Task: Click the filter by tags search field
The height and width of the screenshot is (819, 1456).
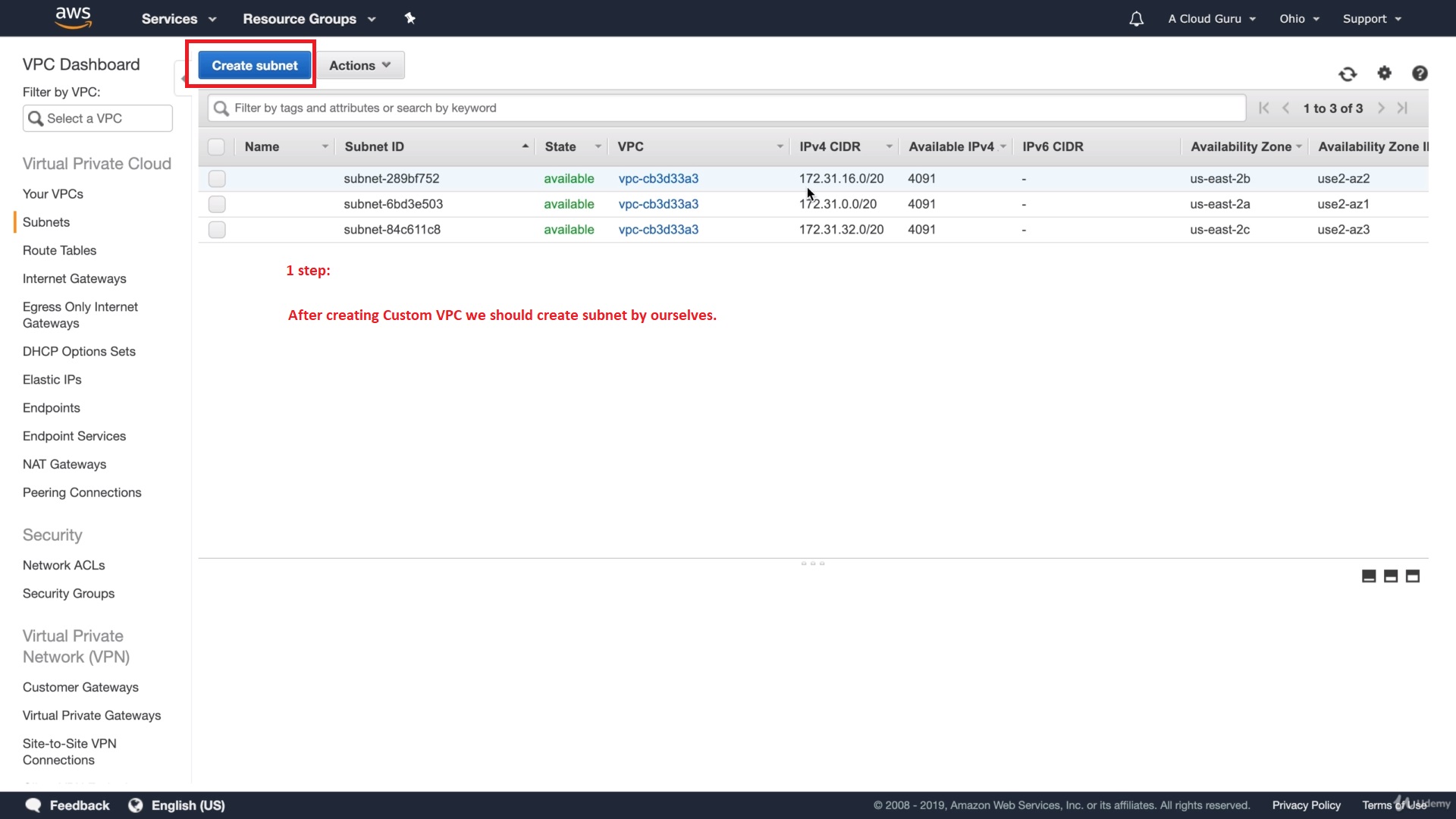Action: (728, 108)
